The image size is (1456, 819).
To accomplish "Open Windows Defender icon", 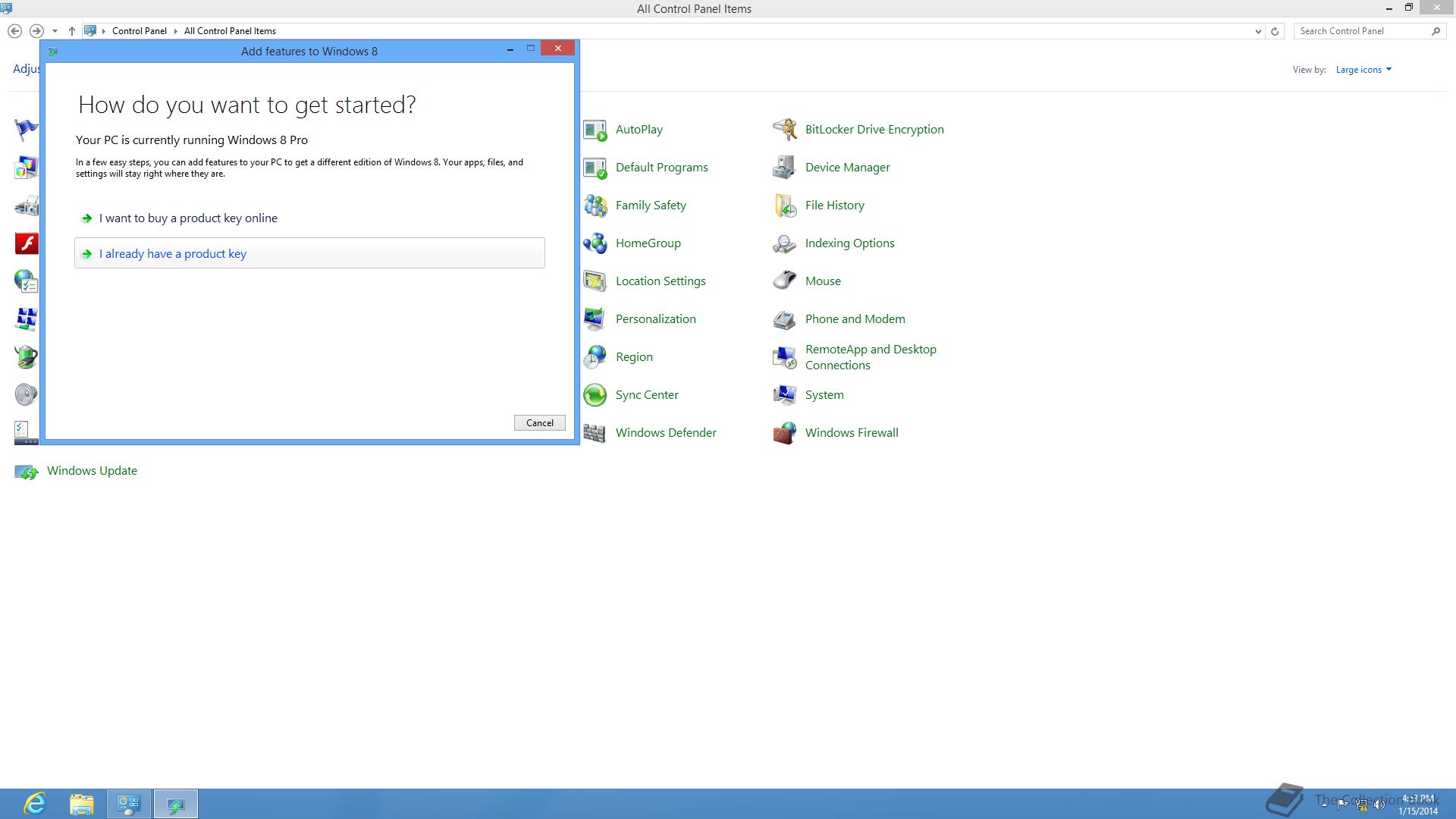I will tap(595, 433).
